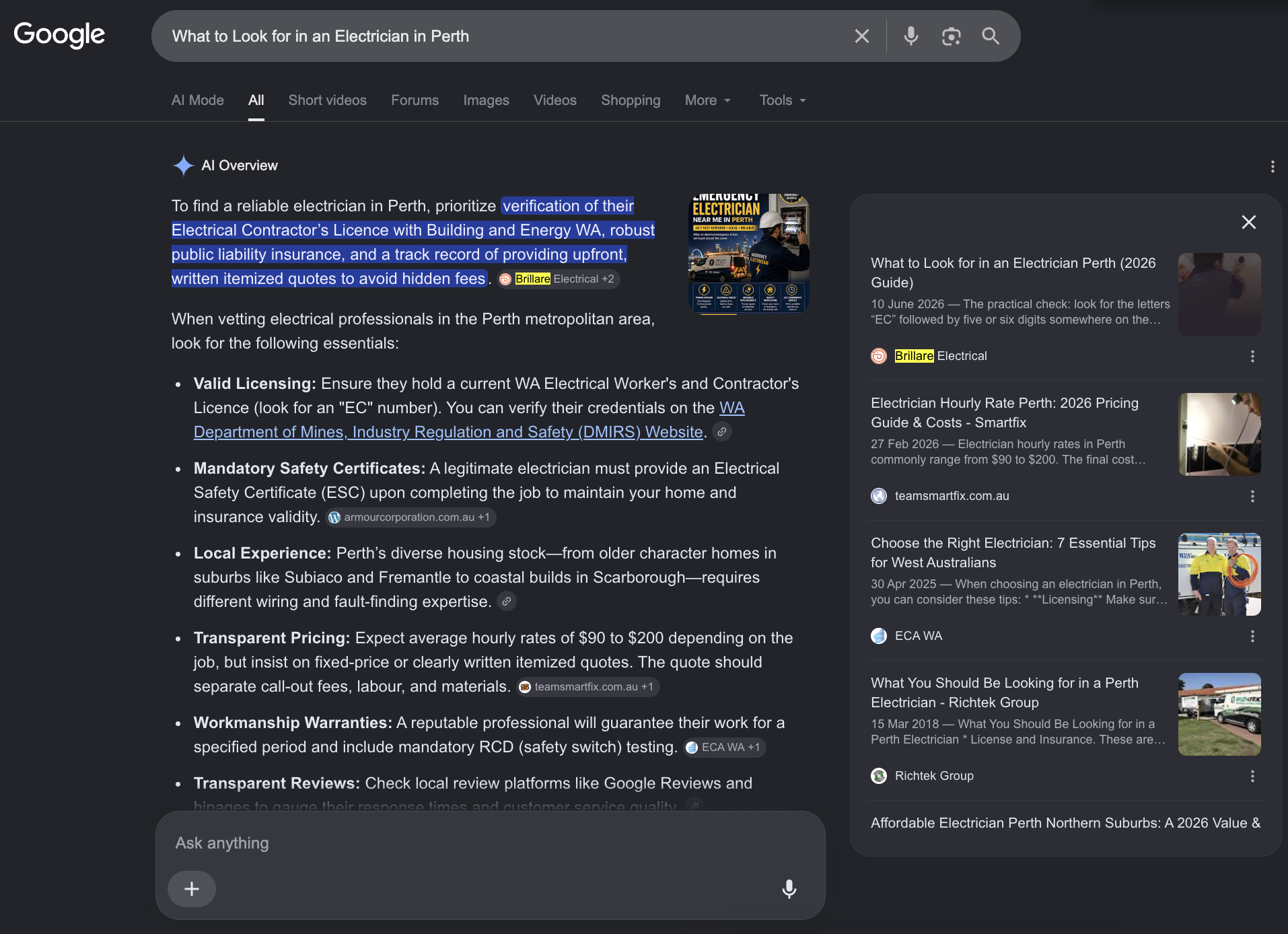Switch to AI Mode tab
Image resolution: width=1288 pixels, height=934 pixels.
pos(197,100)
